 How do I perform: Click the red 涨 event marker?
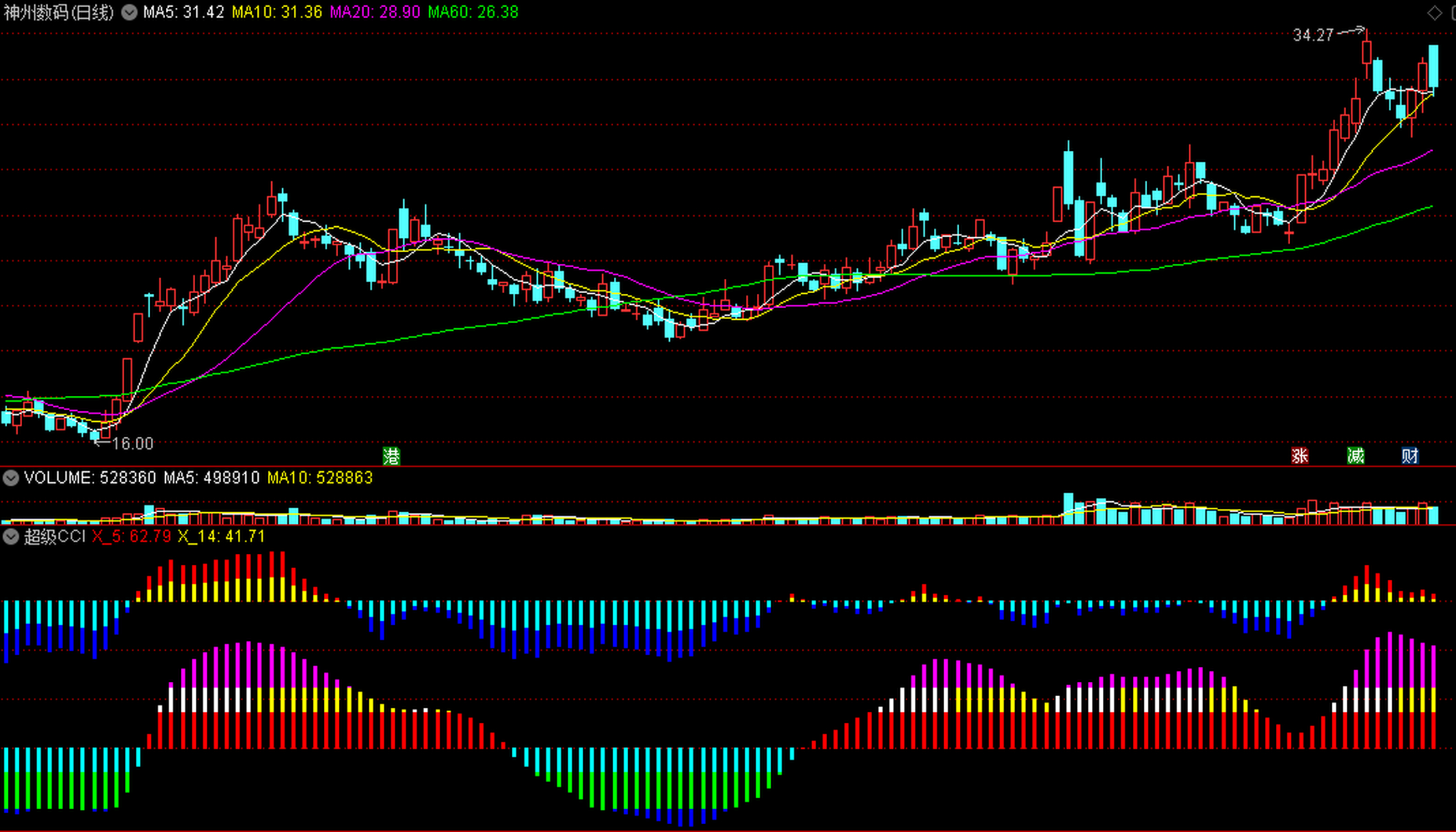point(1299,456)
